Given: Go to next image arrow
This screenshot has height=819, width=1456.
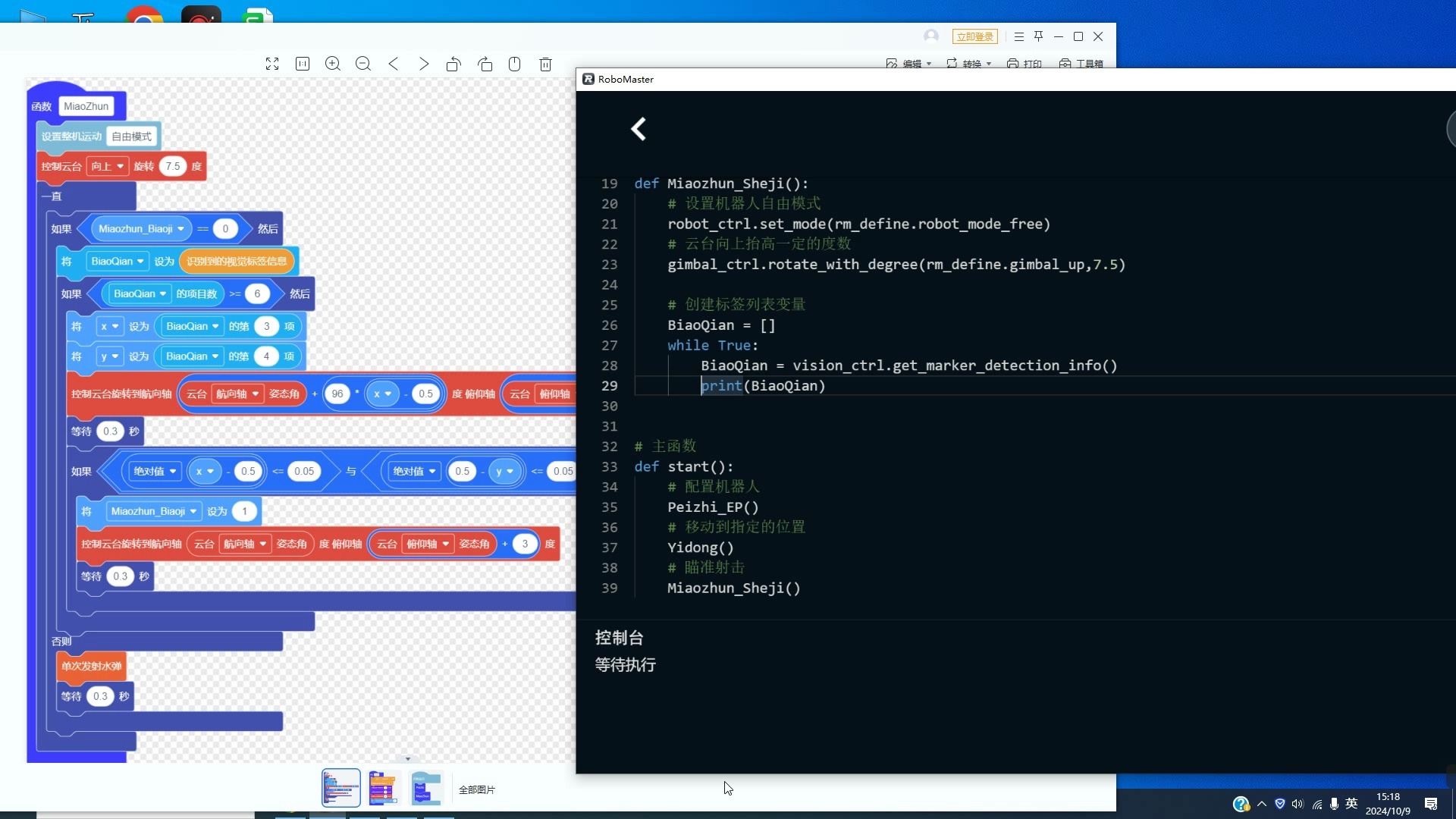Looking at the screenshot, I should [424, 64].
